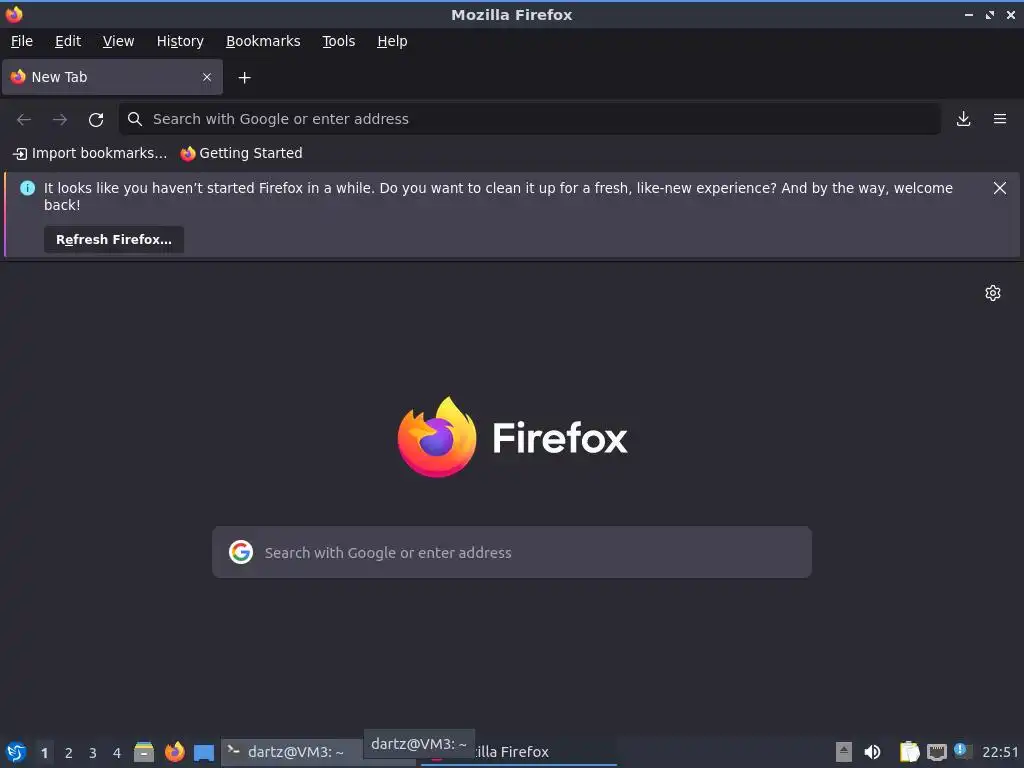Switch to workspace 2
This screenshot has width=1024, height=768.
69,753
